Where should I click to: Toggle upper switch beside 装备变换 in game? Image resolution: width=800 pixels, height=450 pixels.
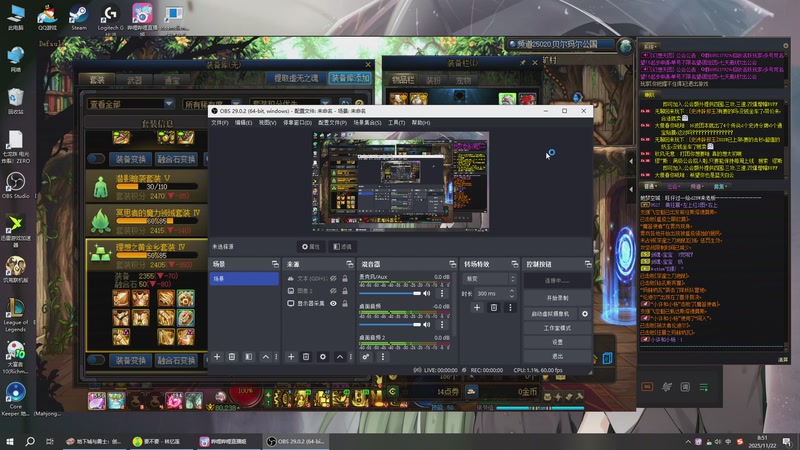[x=96, y=159]
